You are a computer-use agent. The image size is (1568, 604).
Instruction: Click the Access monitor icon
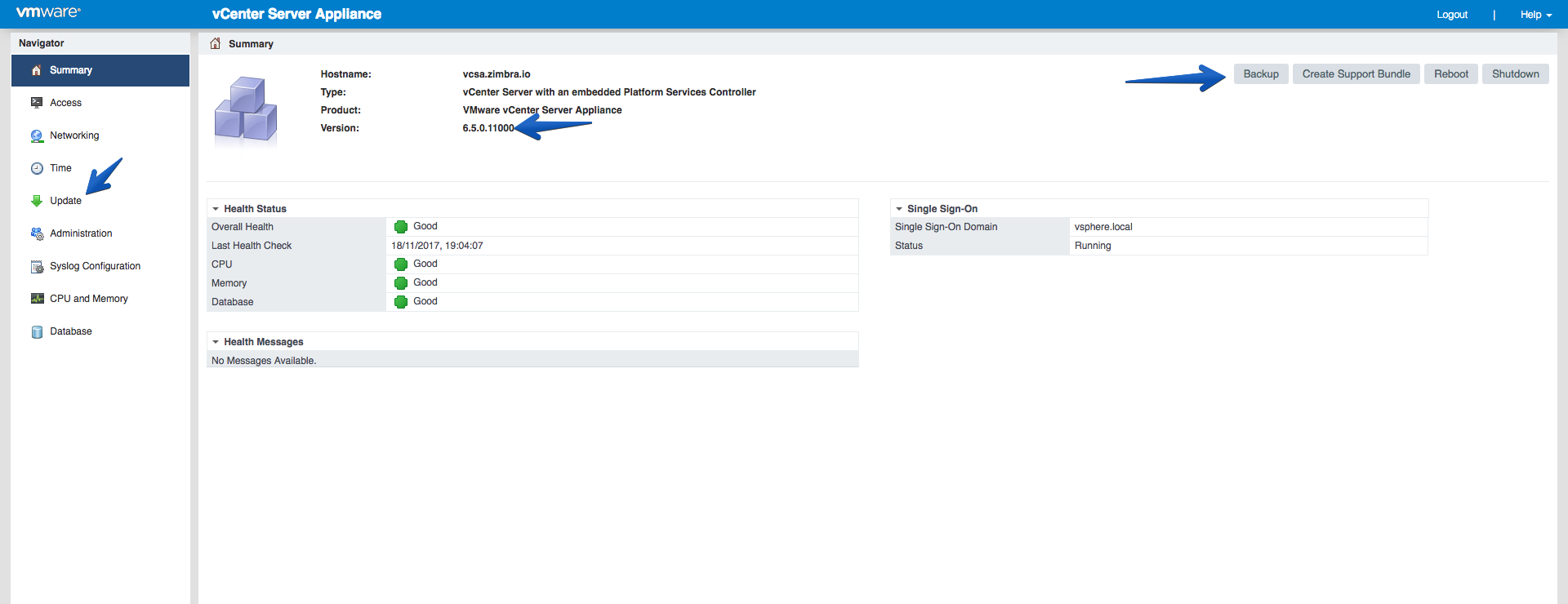[x=37, y=103]
